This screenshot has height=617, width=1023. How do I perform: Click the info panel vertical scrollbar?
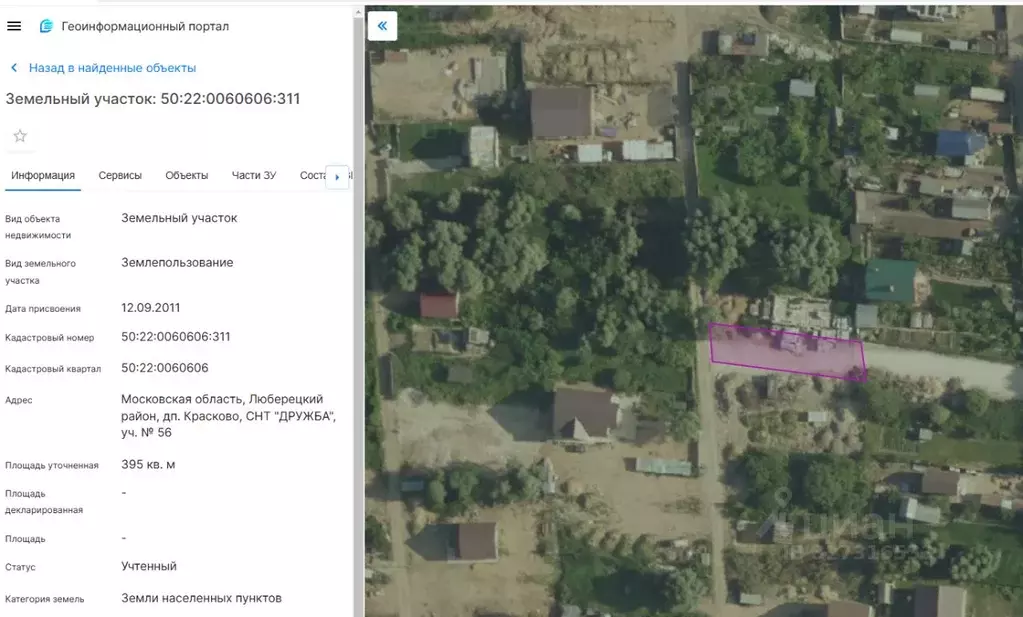coord(358,300)
